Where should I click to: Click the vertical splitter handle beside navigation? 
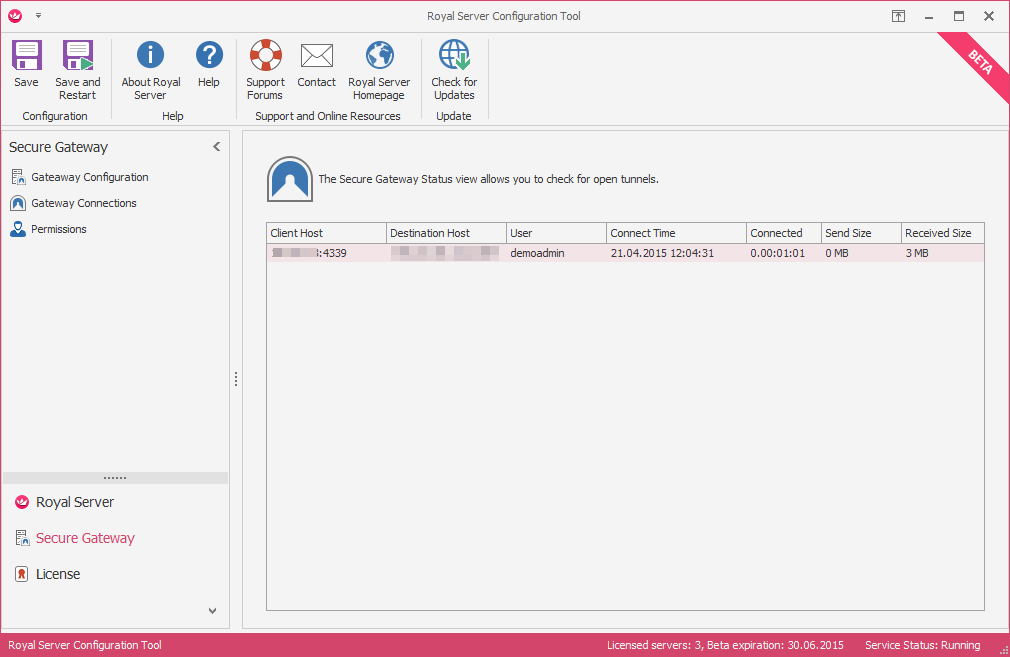tap(236, 379)
